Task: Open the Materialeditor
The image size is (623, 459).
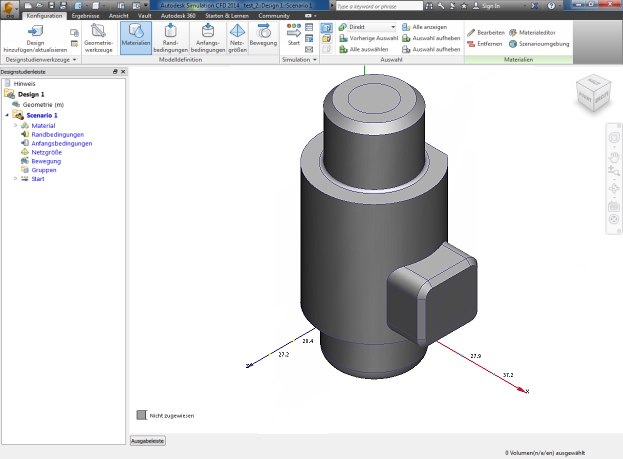Action: coord(532,33)
